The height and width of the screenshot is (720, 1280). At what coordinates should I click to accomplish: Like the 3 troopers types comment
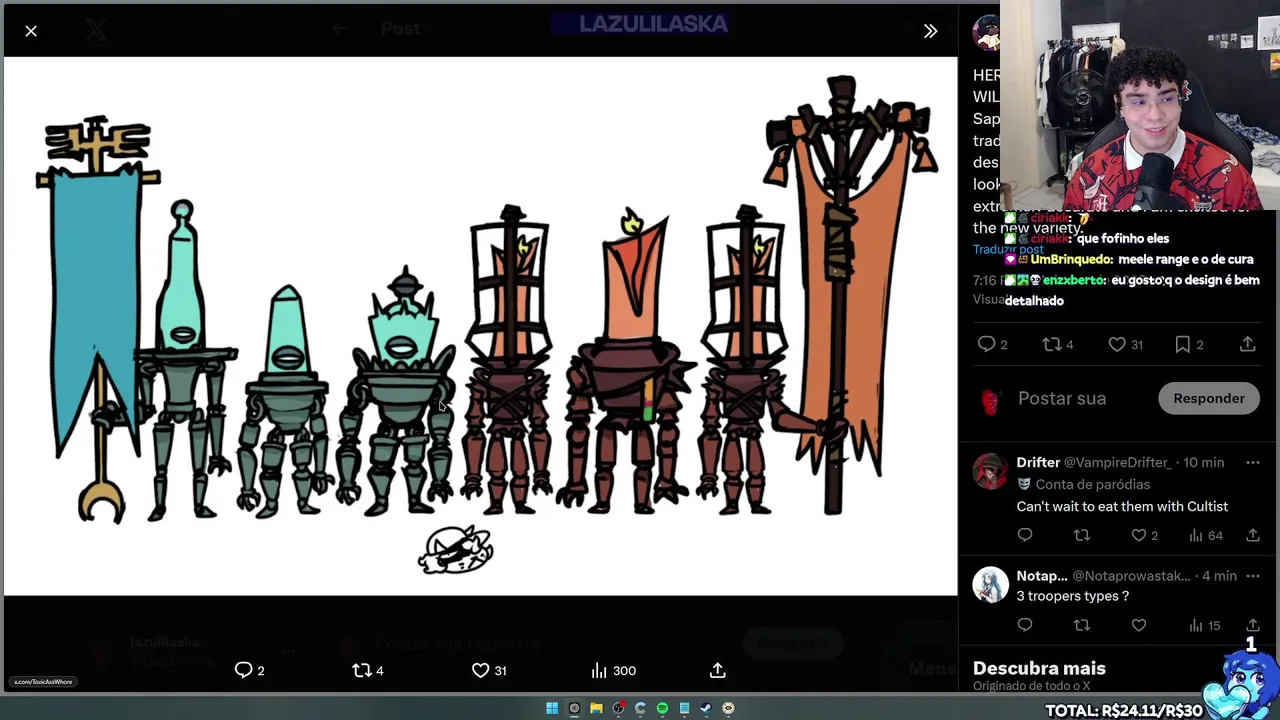1139,625
